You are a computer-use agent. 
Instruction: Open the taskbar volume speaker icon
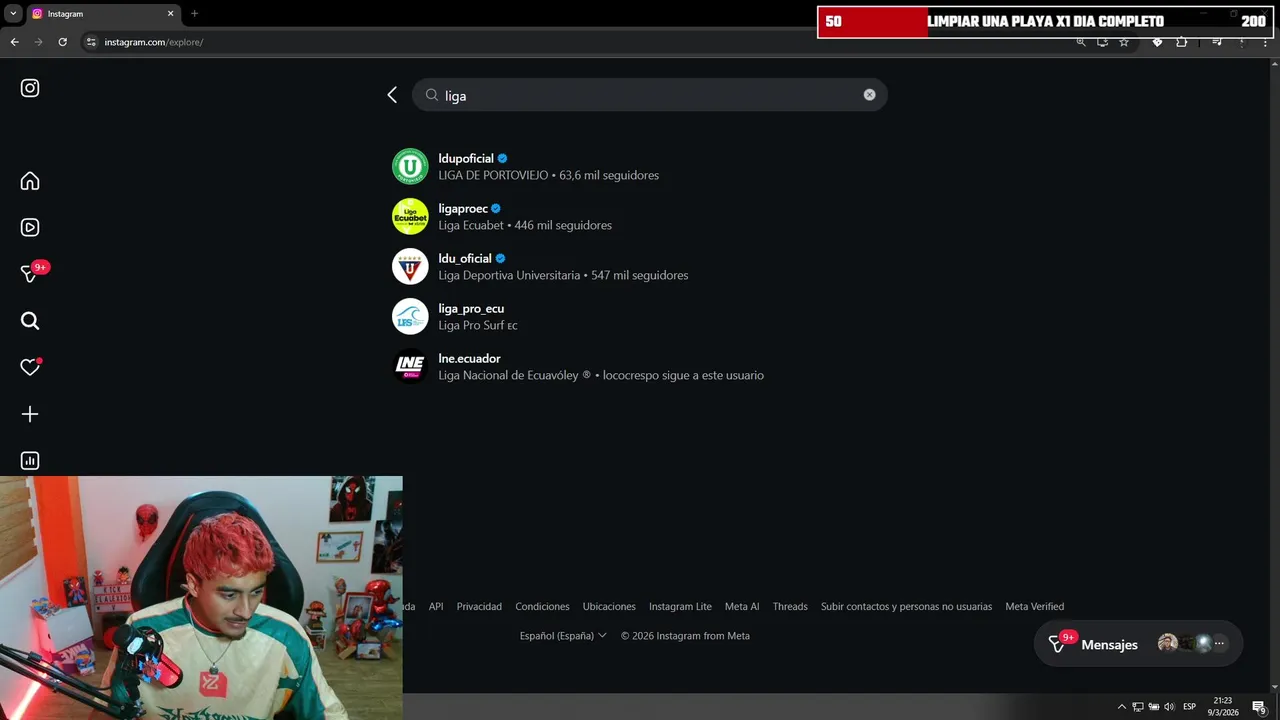tap(1169, 707)
